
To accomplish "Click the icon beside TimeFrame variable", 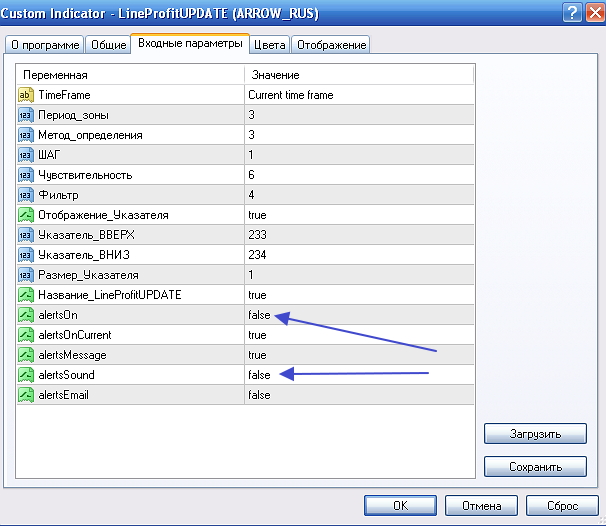I will point(26,95).
